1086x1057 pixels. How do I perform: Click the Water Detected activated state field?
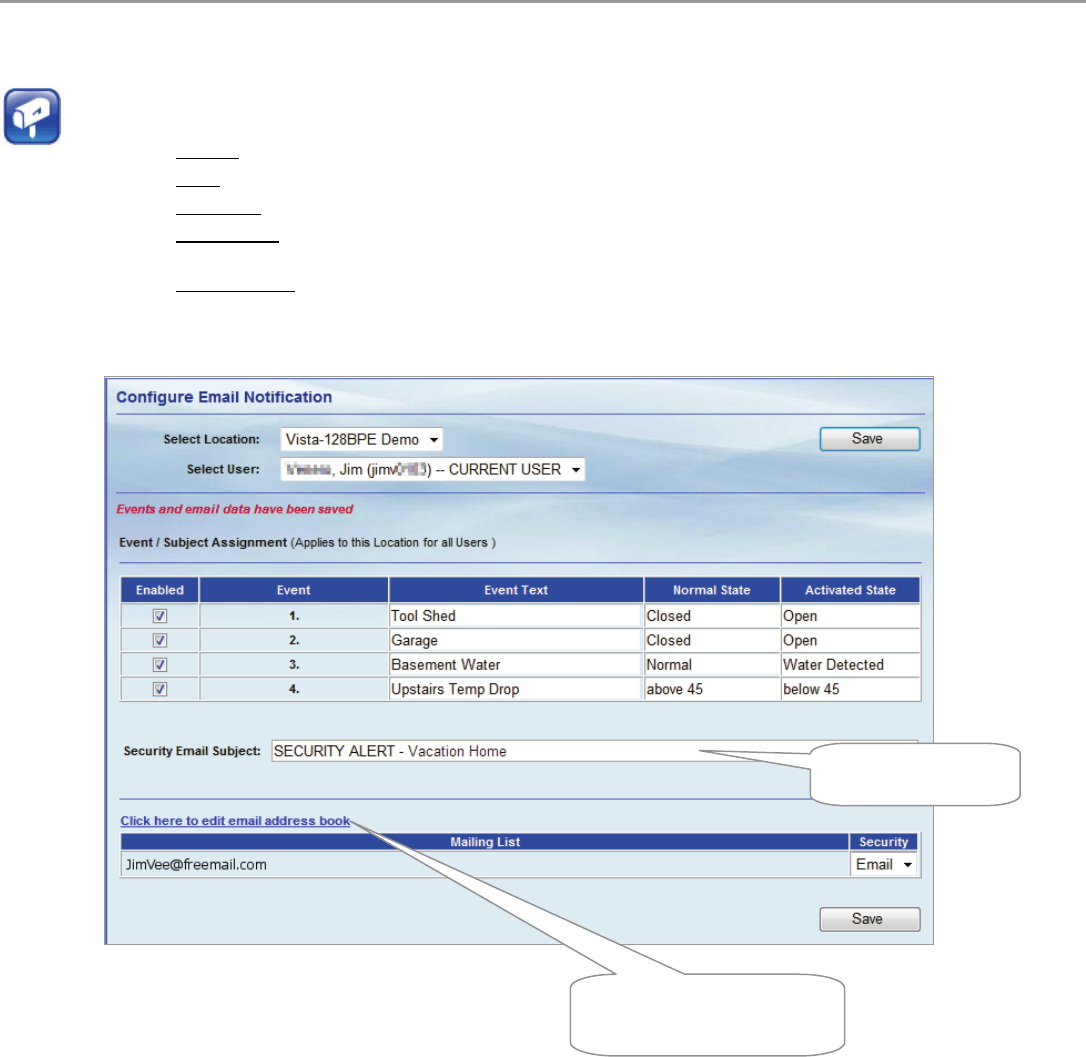(x=851, y=664)
